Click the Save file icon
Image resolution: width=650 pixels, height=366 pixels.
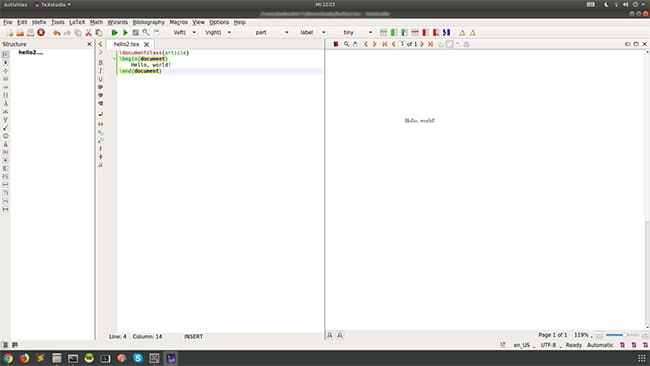pos(30,33)
